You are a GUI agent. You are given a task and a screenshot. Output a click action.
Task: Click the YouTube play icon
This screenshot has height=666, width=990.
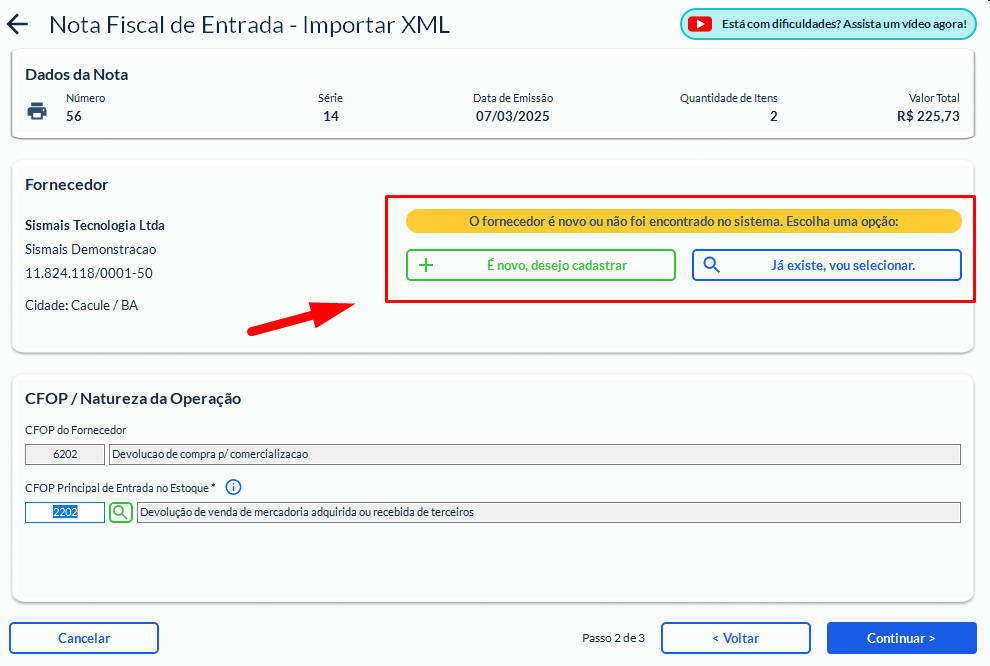[700, 24]
